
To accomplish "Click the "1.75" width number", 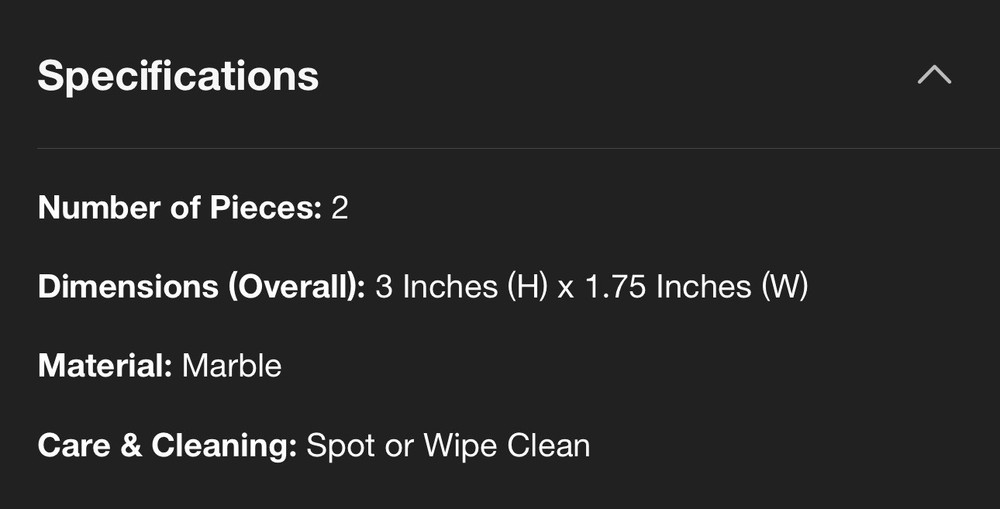I will coord(615,287).
